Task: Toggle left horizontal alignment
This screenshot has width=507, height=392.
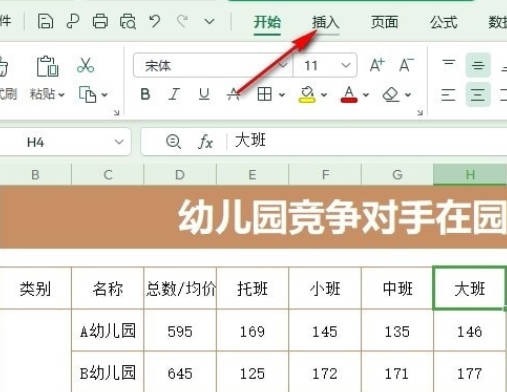Action: click(449, 95)
